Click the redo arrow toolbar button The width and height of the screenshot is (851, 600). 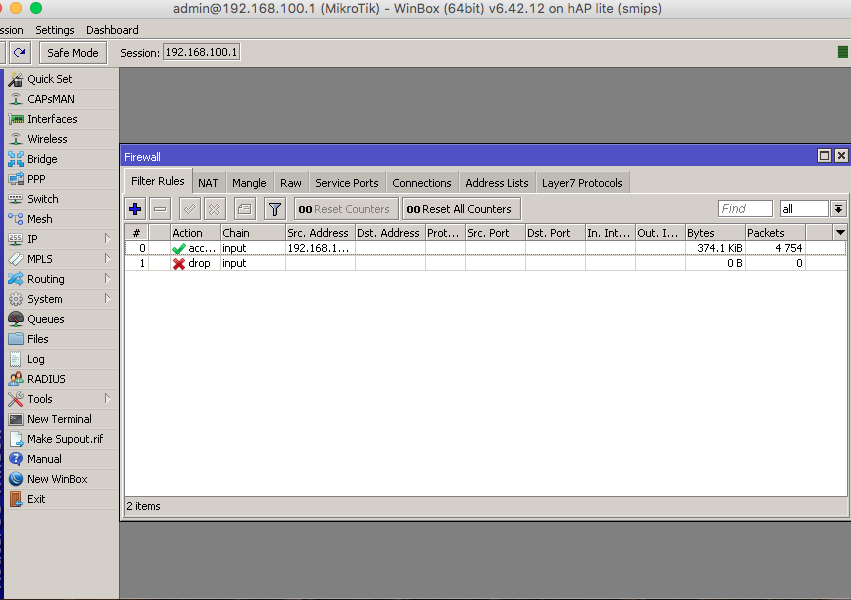pyautogui.click(x=20, y=53)
